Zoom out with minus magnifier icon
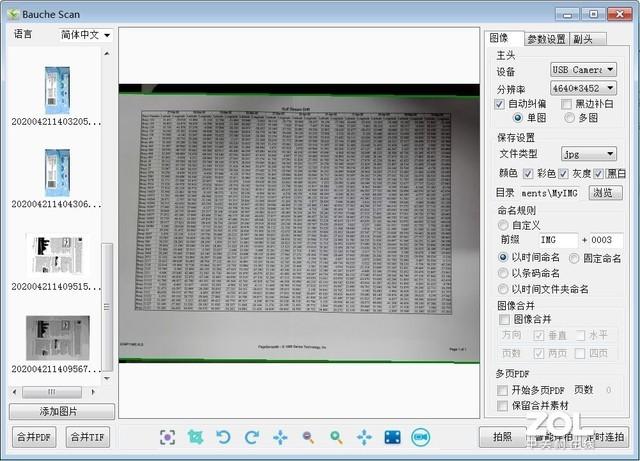Screen dimensions: 640x461 [308, 437]
